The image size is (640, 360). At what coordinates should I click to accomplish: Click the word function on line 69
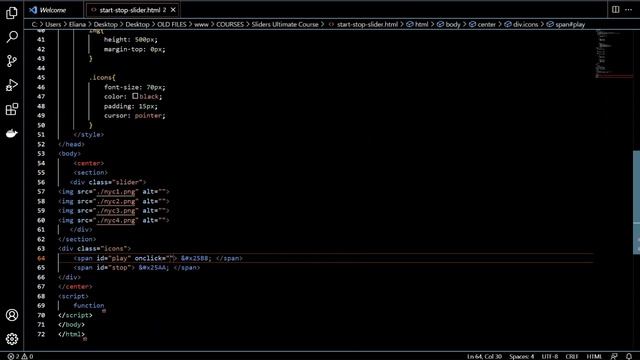[x=89, y=306]
